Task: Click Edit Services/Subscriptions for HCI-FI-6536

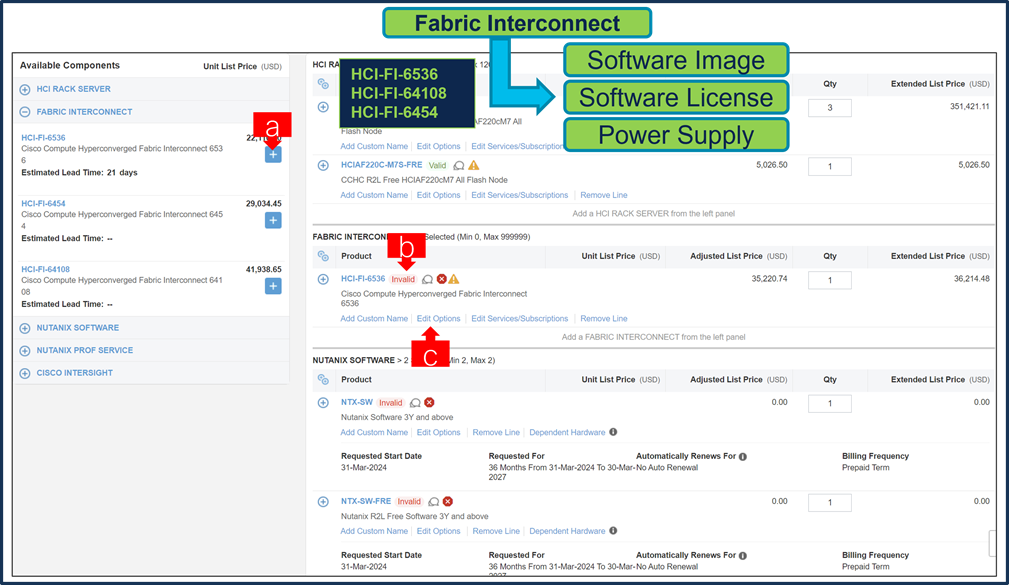Action: coord(519,319)
